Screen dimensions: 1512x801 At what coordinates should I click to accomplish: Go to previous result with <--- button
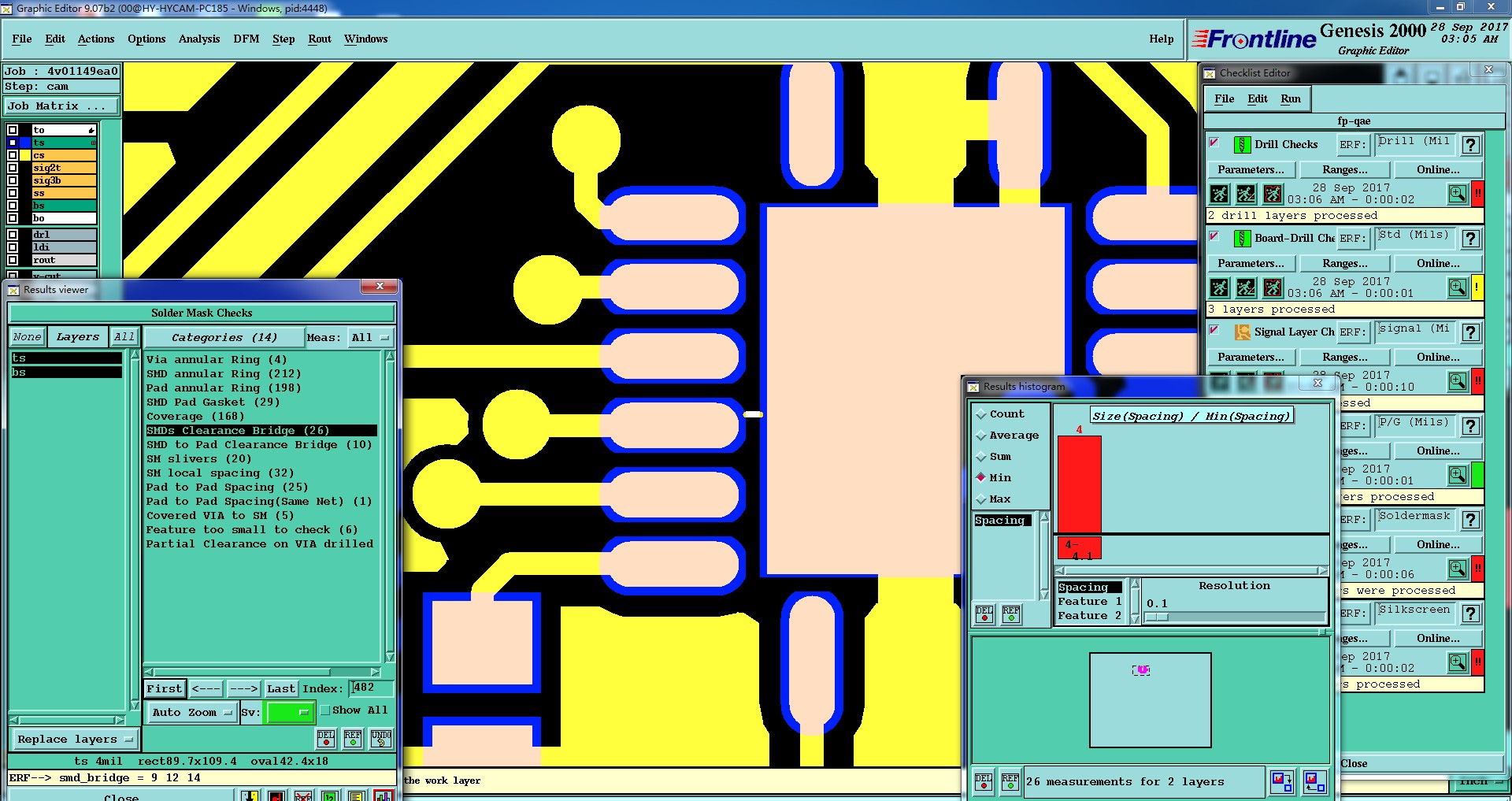(x=206, y=688)
